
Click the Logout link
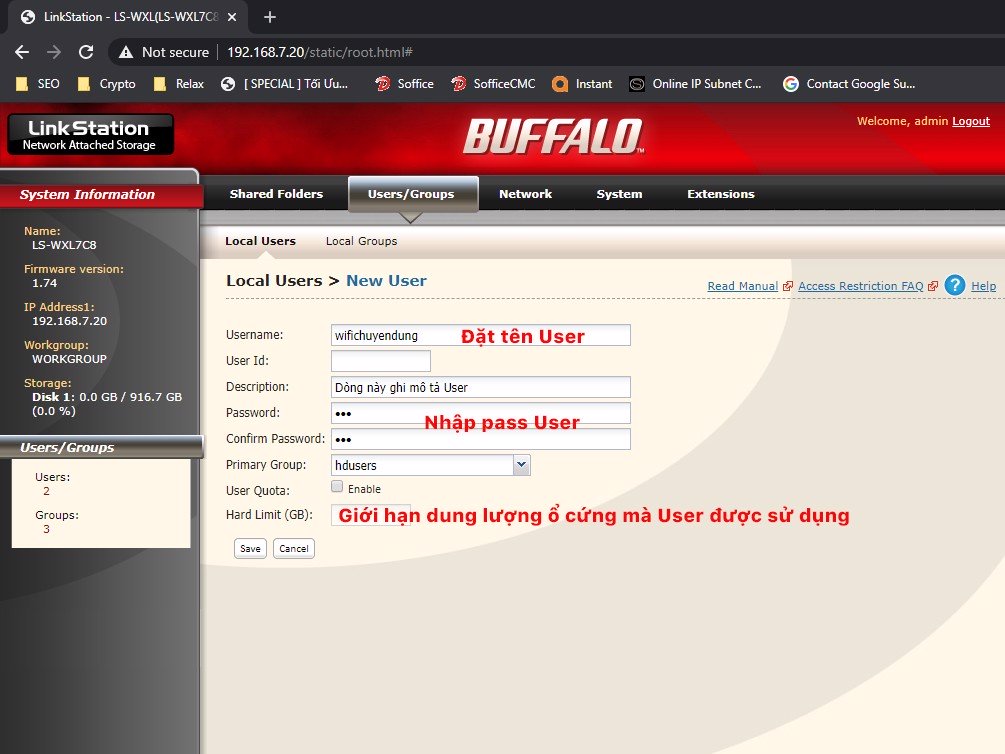click(x=970, y=121)
